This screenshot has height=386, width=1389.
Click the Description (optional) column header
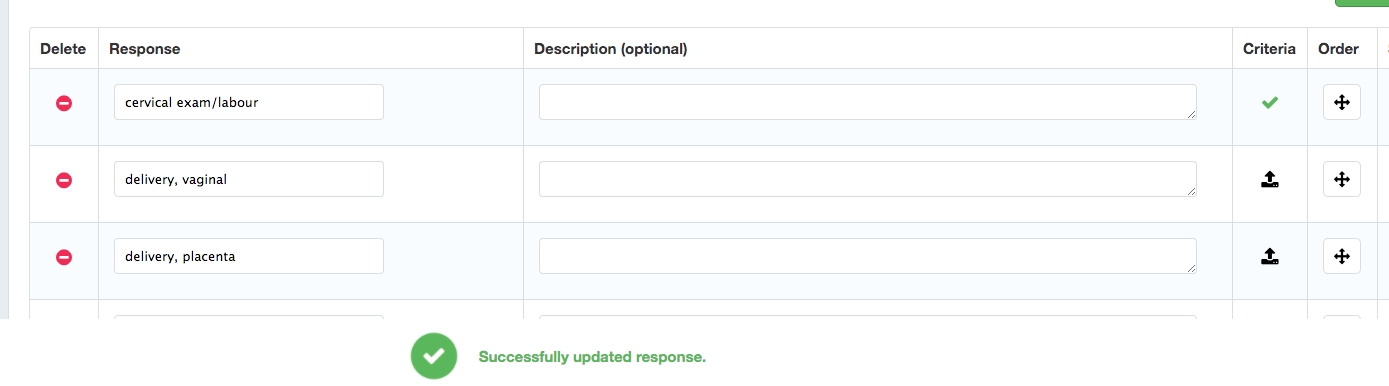(x=611, y=49)
